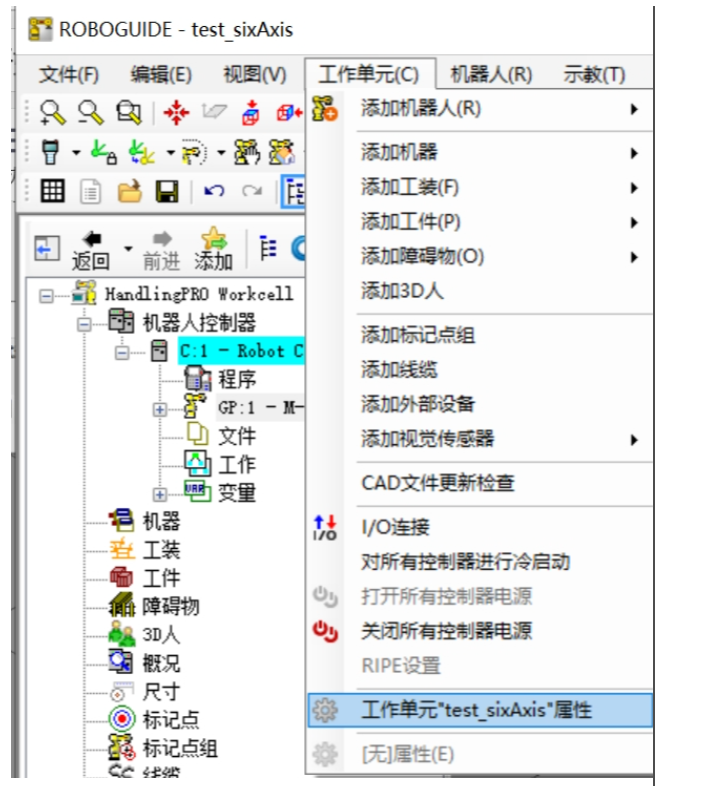Image resolution: width=710 pixels, height=788 pixels.
Task: Choose 添加外部设备 menu entry
Action: tap(480, 404)
